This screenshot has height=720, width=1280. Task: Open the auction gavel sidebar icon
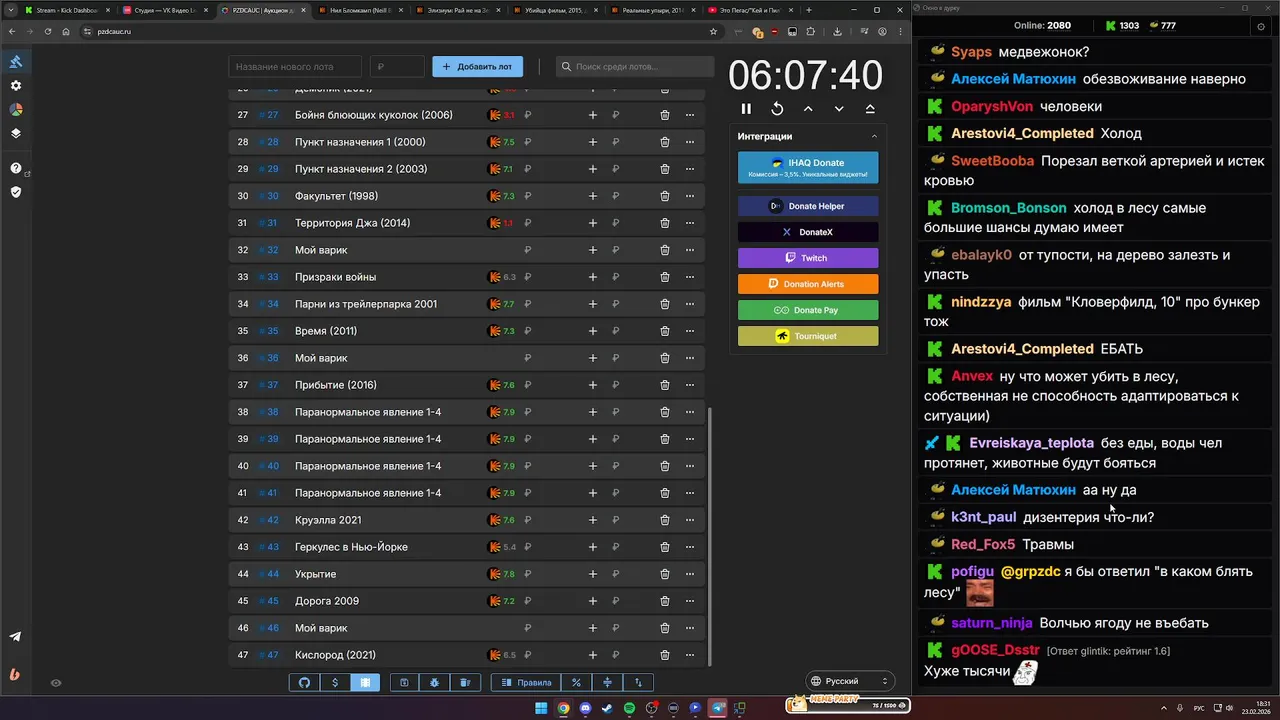16,62
